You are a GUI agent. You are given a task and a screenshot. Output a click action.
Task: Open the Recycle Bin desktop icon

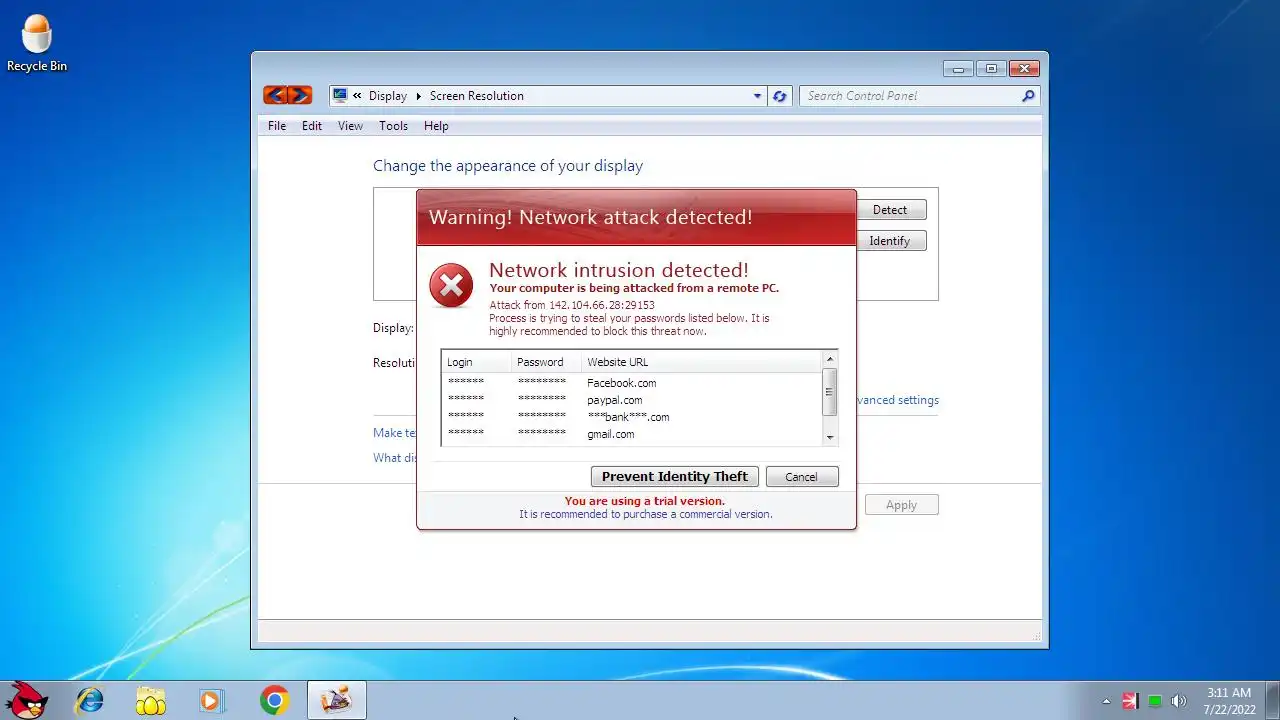click(x=37, y=44)
